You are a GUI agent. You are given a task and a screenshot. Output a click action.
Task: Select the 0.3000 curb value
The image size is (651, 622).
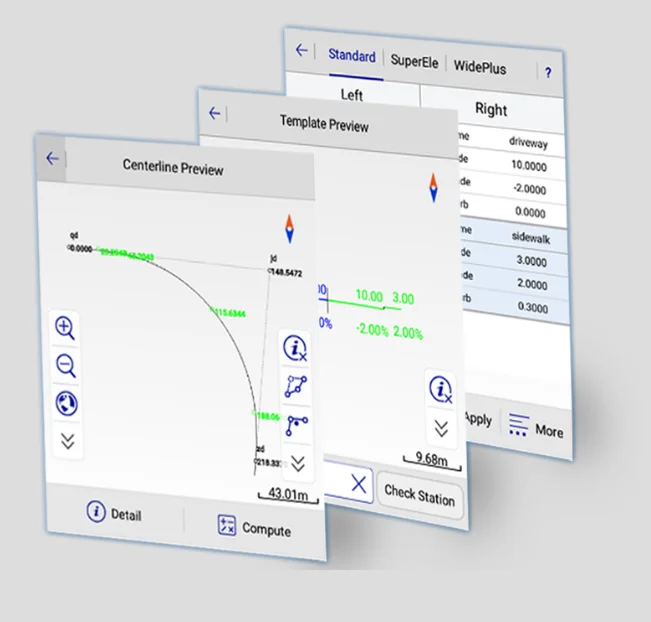[x=533, y=308]
